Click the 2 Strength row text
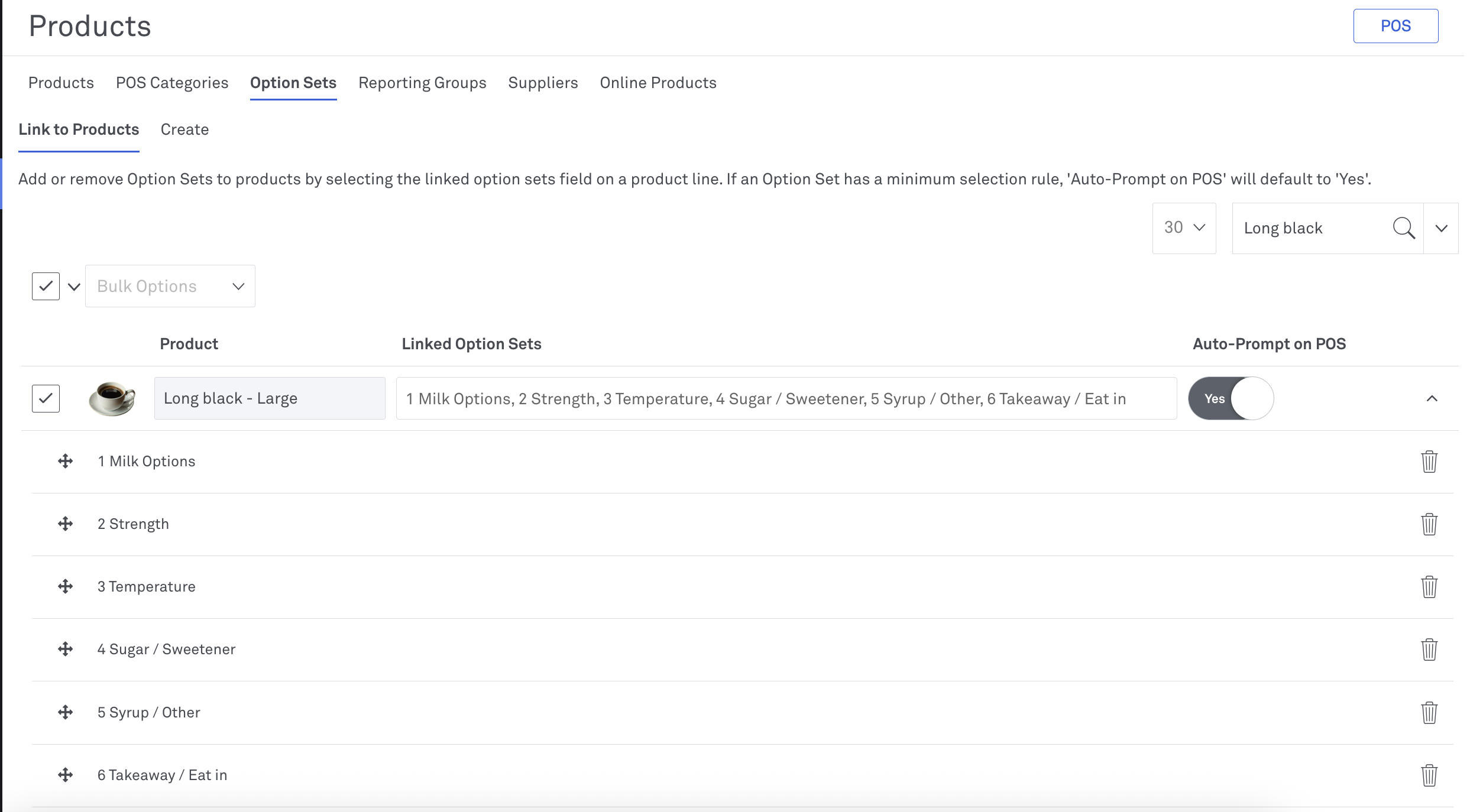1470x812 pixels. tap(133, 524)
